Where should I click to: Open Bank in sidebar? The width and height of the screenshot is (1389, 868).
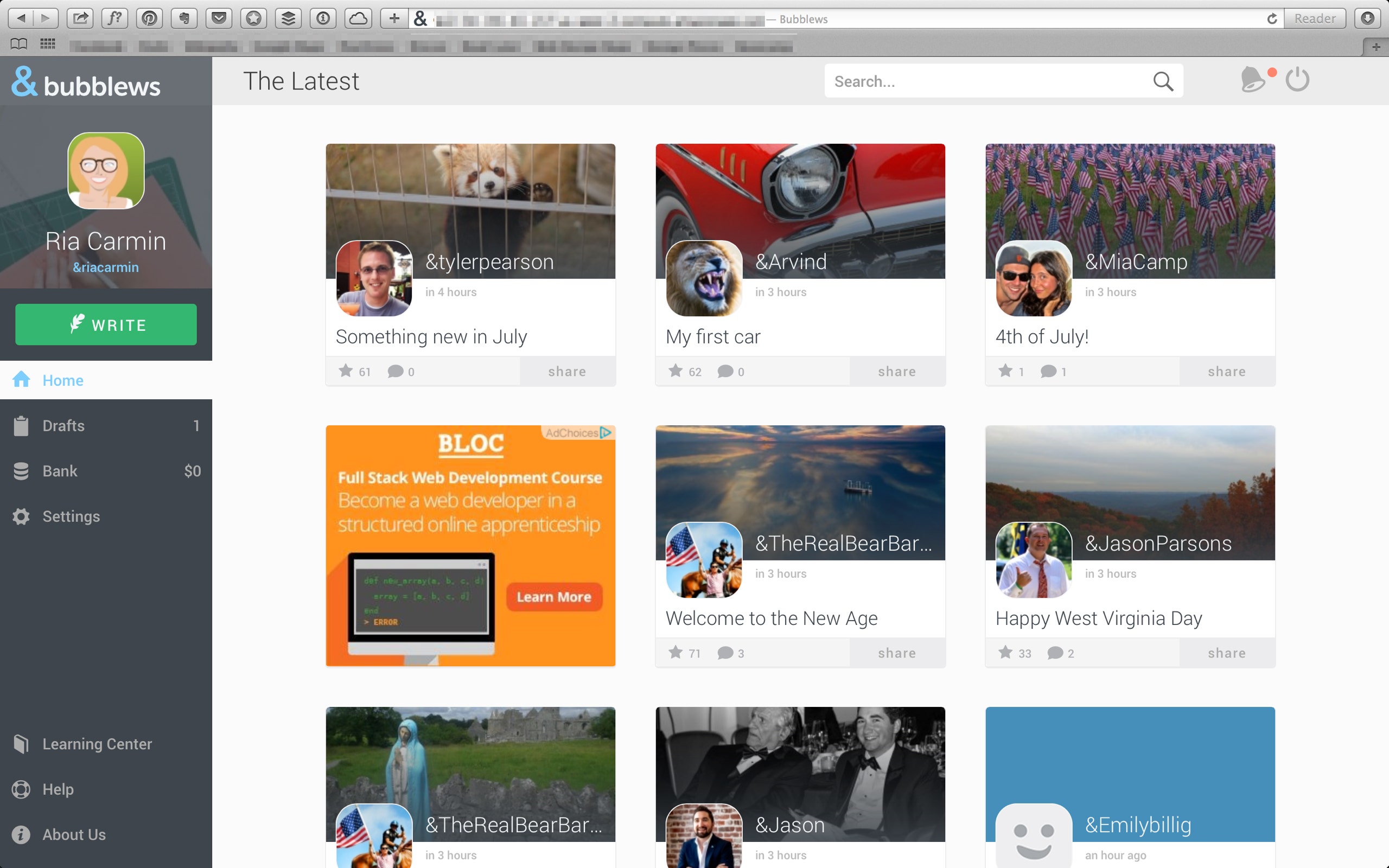click(x=106, y=471)
